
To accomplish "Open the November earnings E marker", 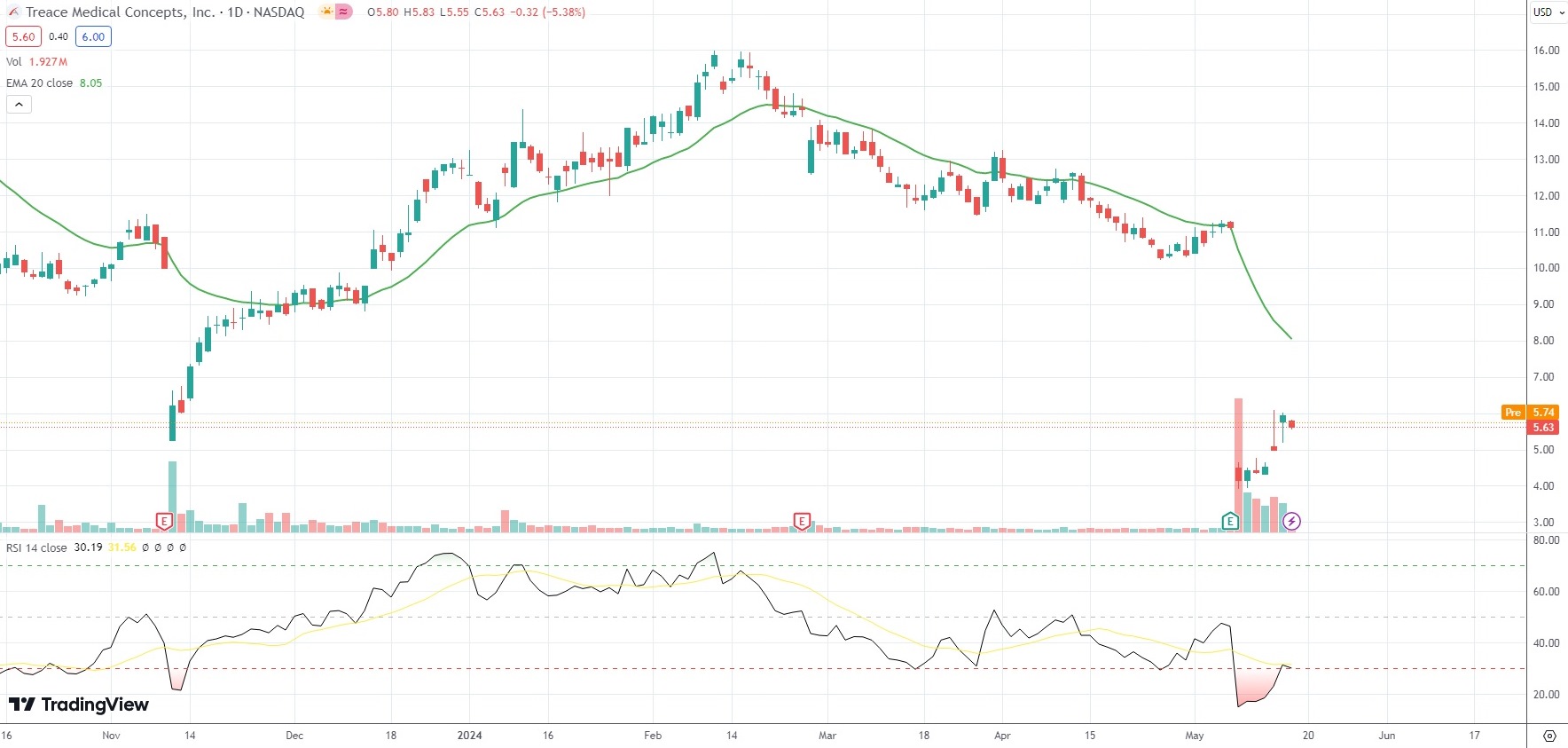I will click(x=164, y=521).
